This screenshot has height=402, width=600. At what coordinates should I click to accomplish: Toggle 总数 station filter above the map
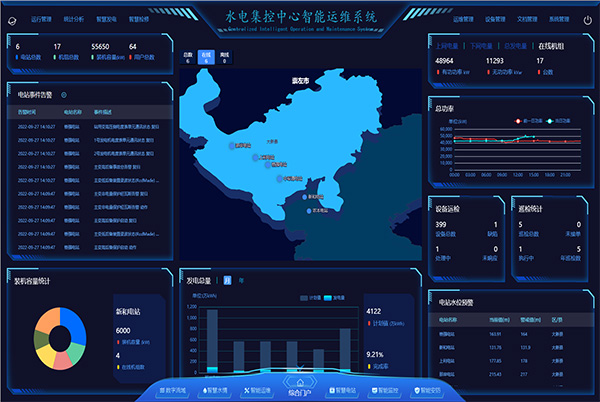(x=188, y=58)
